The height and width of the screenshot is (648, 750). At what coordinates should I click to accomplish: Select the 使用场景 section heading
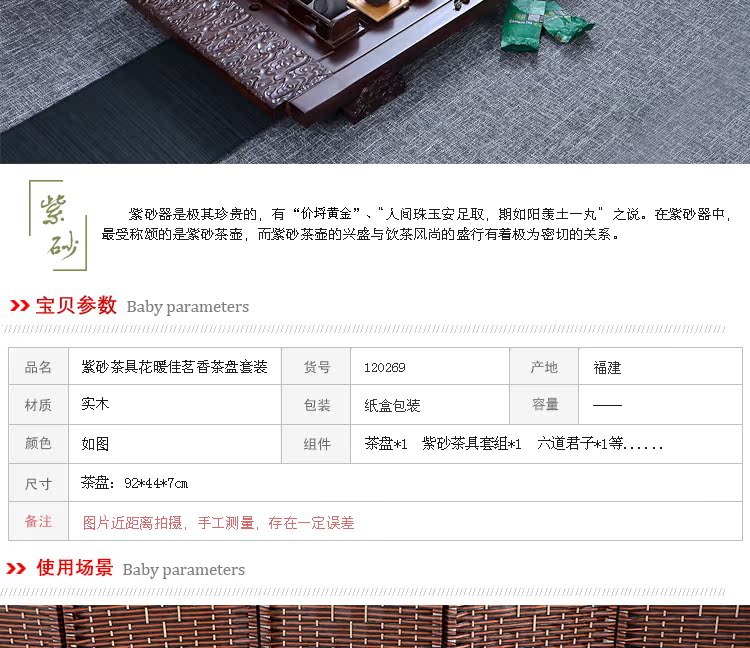[x=75, y=568]
